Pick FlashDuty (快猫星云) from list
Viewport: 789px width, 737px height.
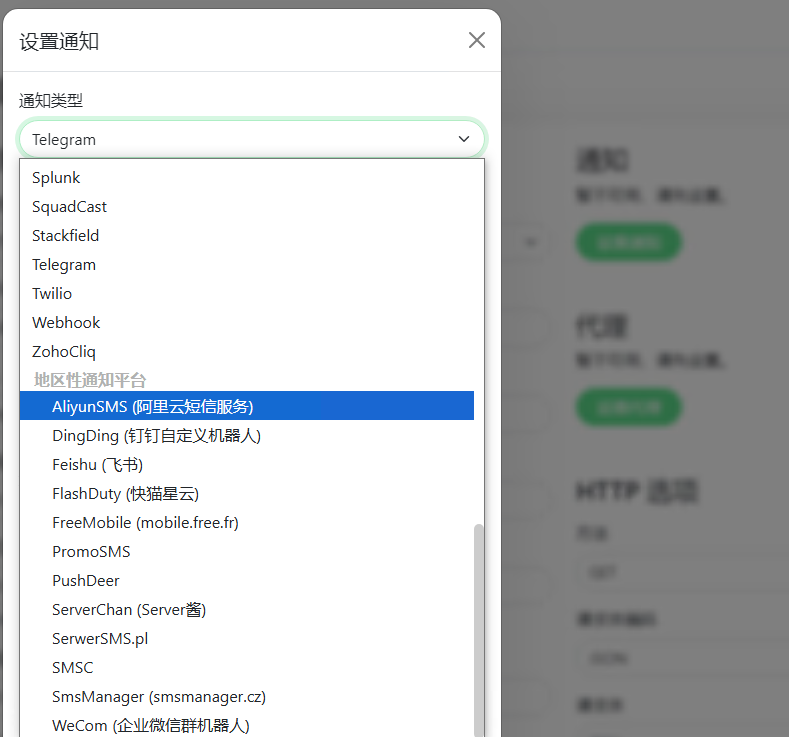(x=247, y=494)
